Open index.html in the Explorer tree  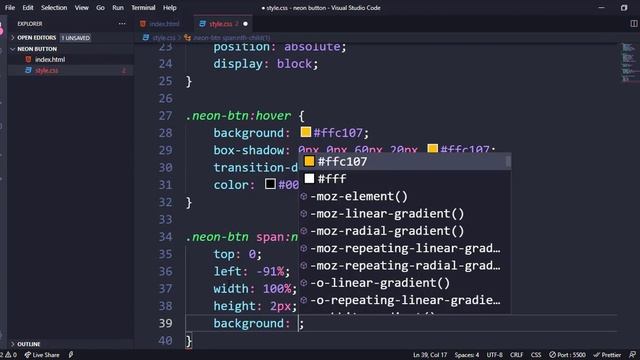50,60
